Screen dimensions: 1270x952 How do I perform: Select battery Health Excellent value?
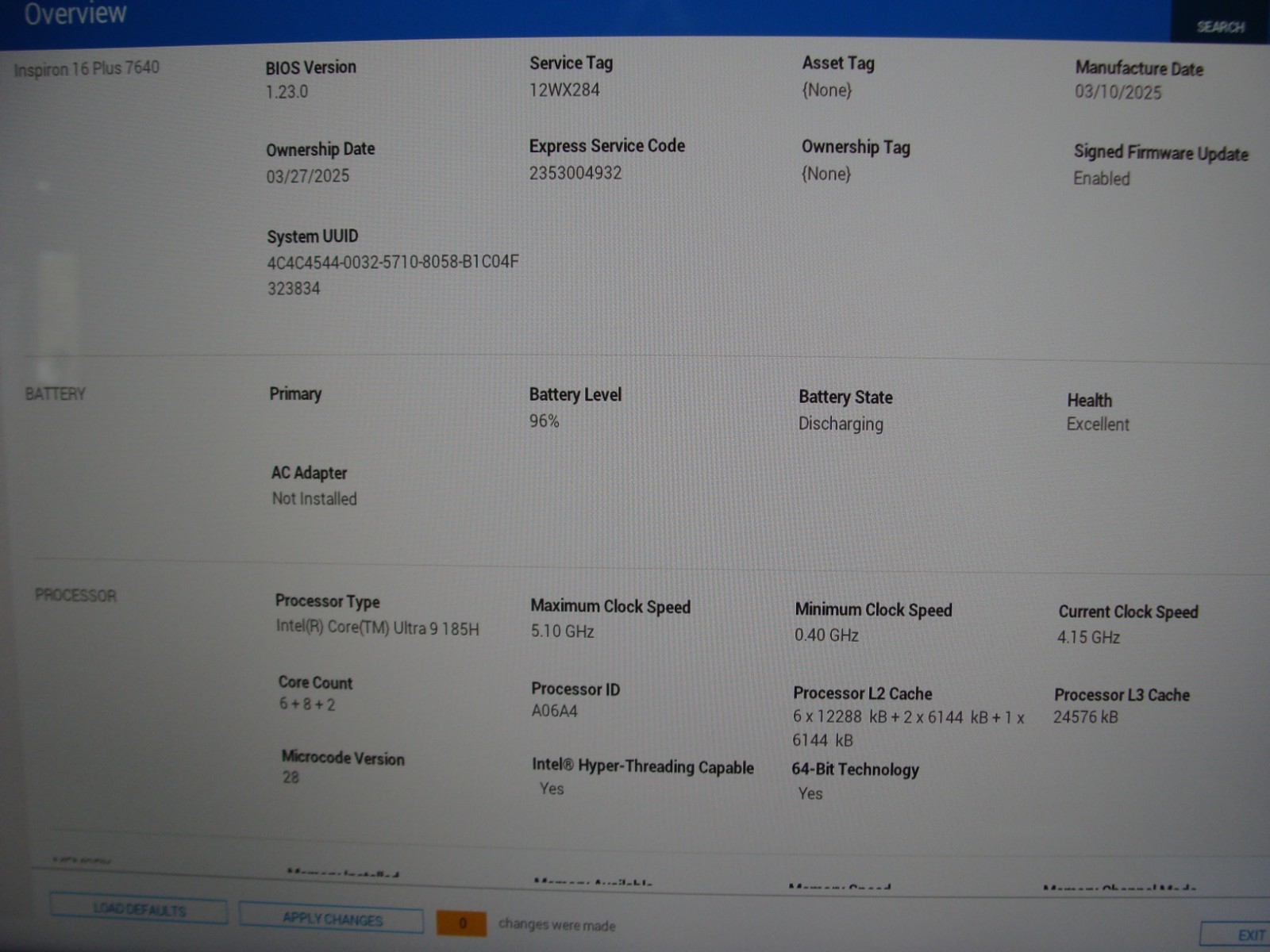[x=1098, y=424]
